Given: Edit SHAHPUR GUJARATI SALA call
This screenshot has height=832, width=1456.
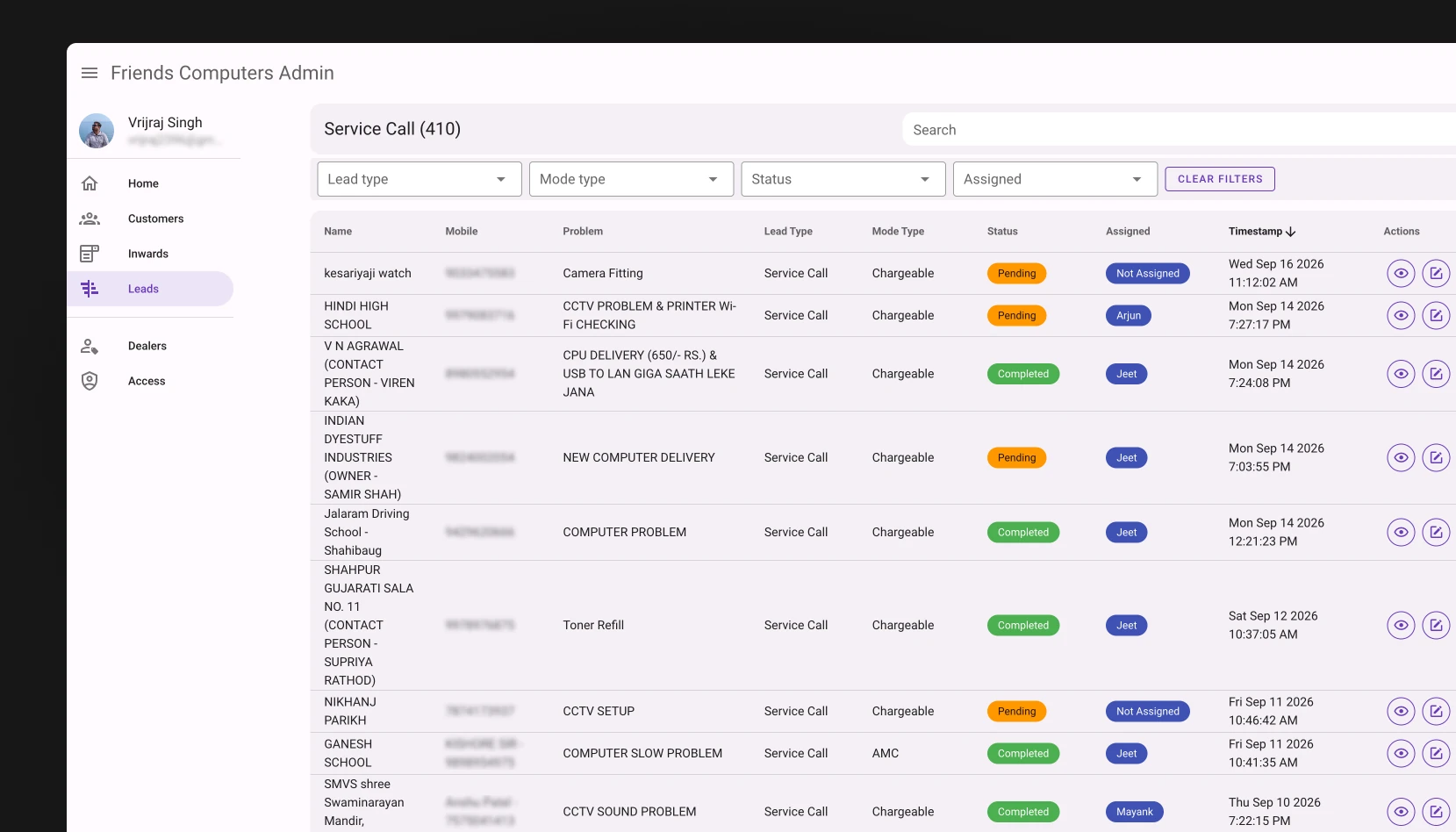Looking at the screenshot, I should click(x=1436, y=625).
